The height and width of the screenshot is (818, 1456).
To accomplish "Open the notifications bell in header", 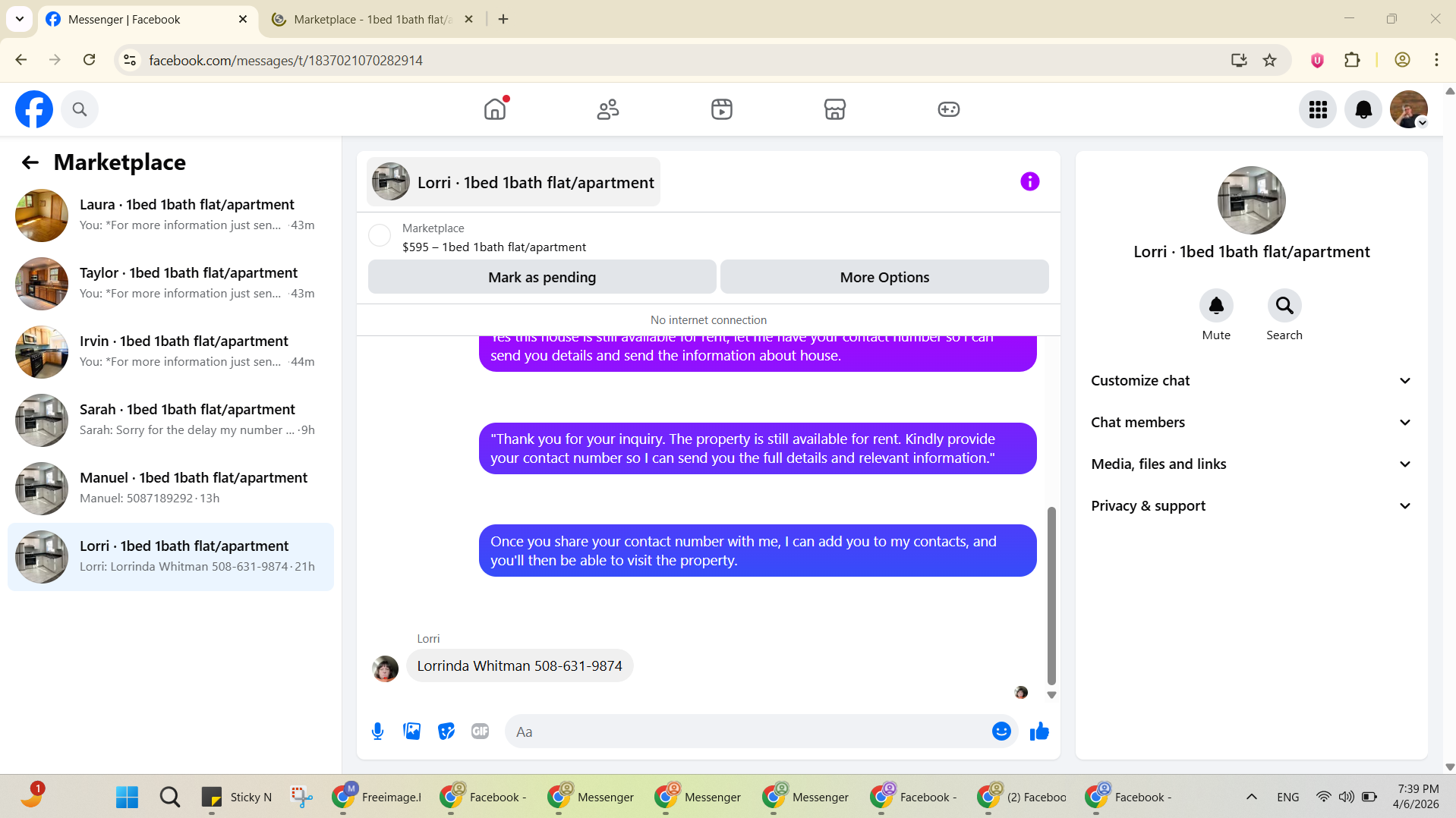I will tap(1363, 110).
